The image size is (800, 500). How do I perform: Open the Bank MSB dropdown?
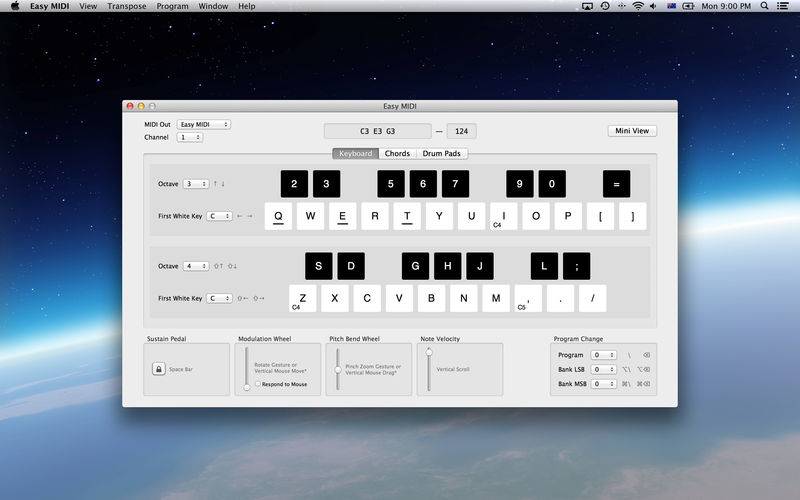click(604, 383)
